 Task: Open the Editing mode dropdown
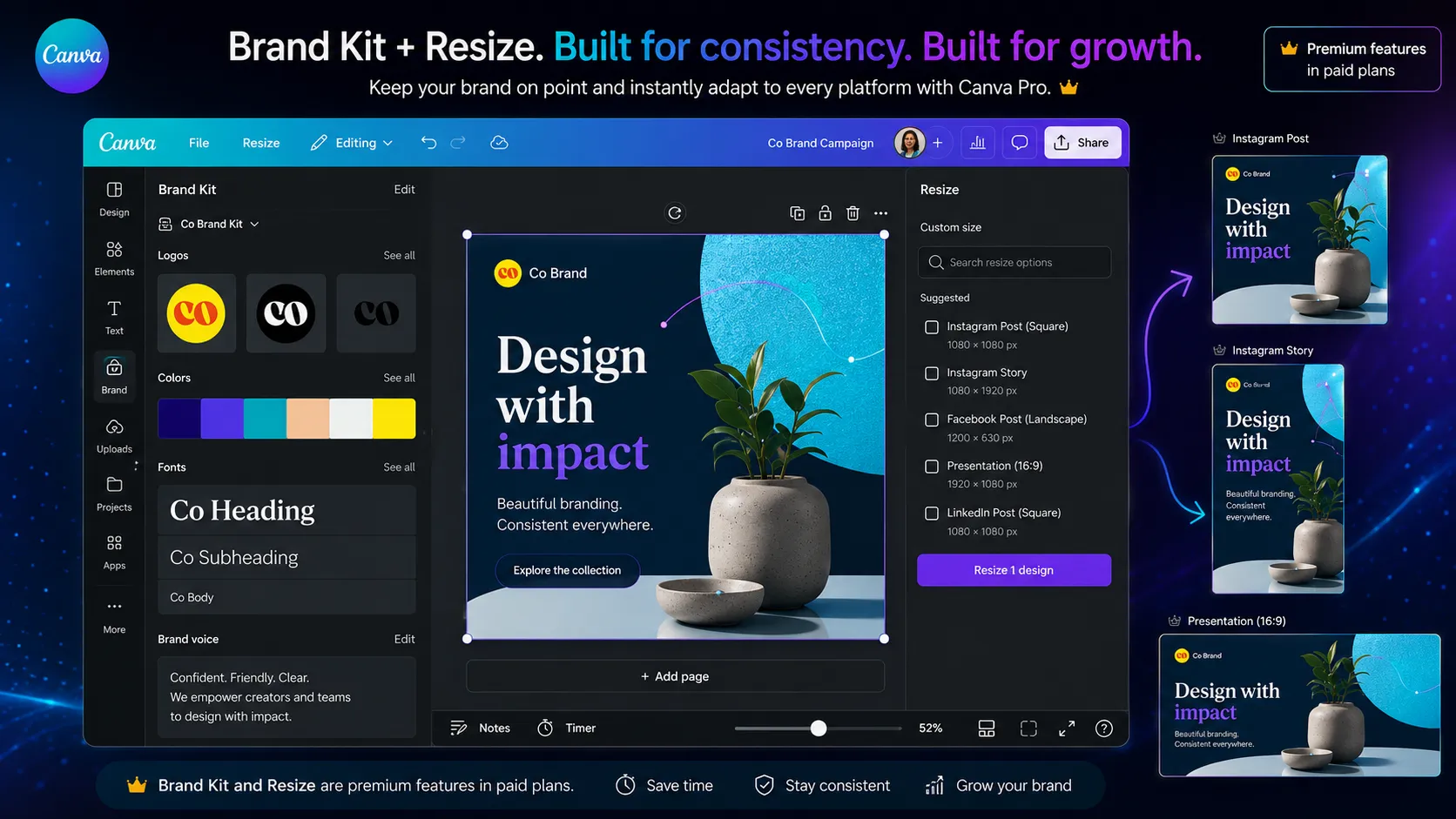(352, 143)
